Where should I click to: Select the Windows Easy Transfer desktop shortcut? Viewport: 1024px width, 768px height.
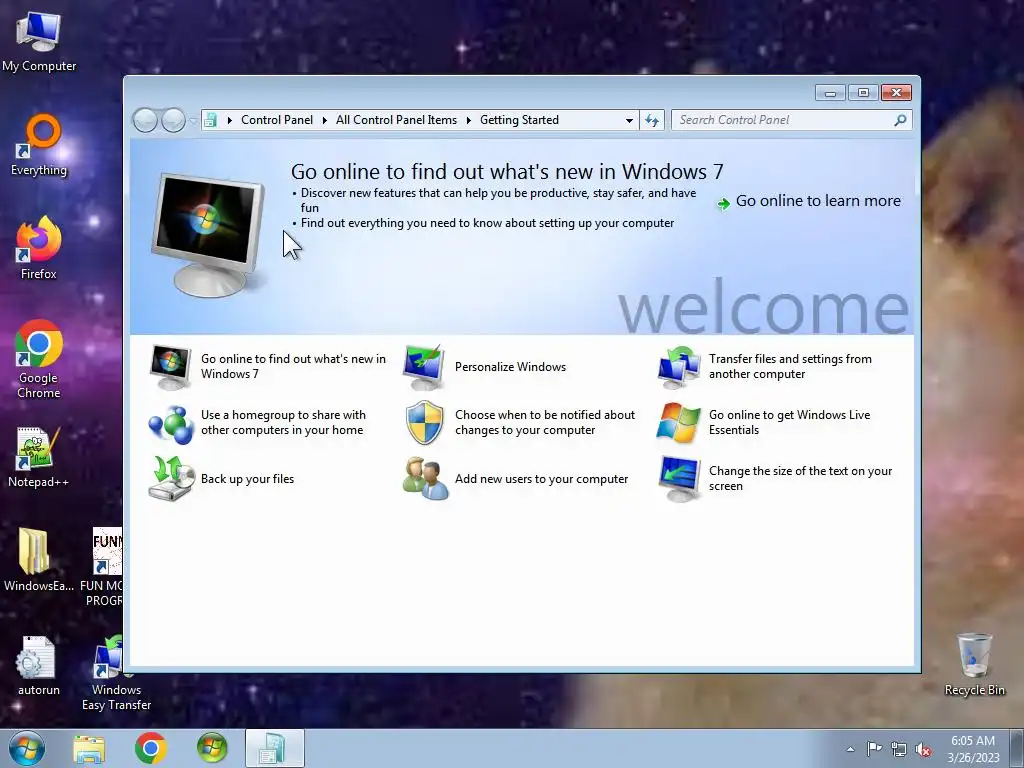point(116,673)
